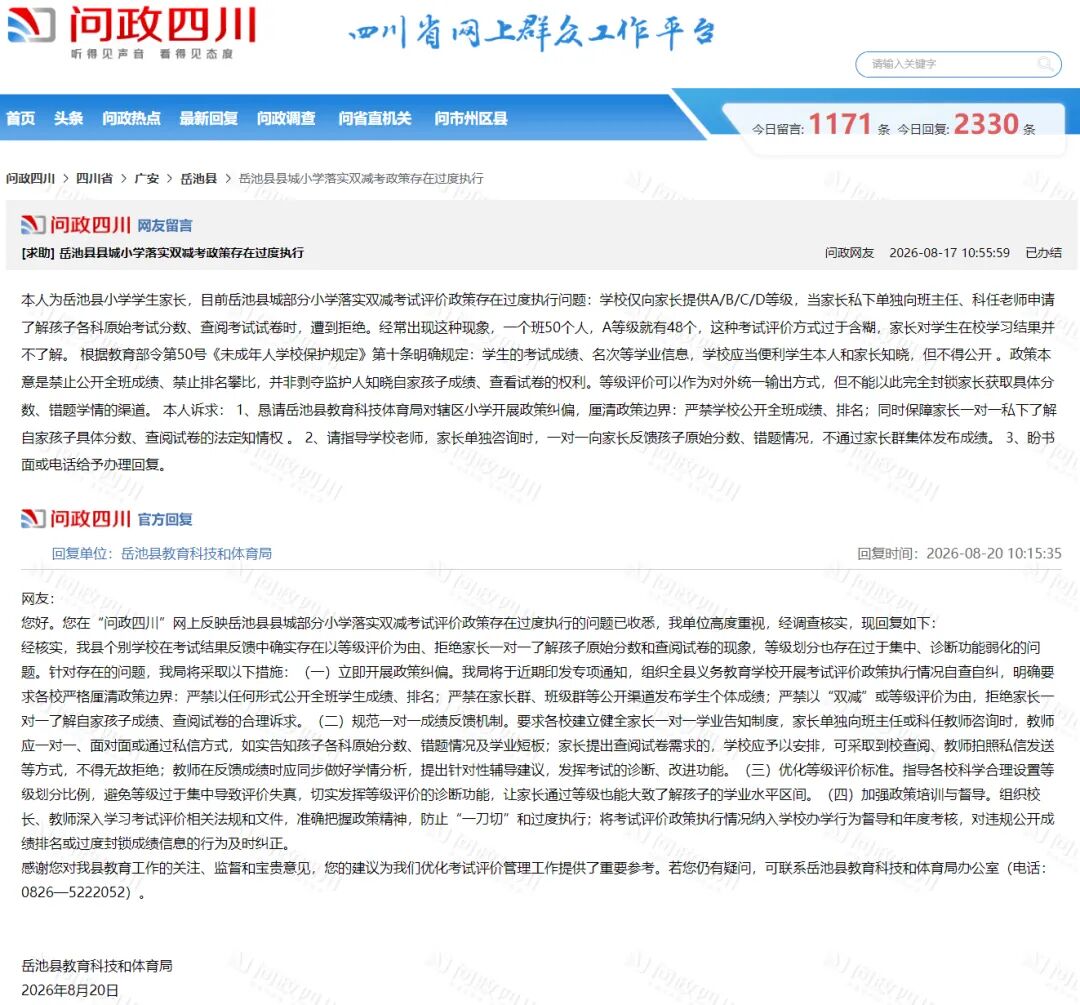Click the breadcrumb arrow after 问政四川
Screen dimensions: 1080x1005
coord(65,178)
